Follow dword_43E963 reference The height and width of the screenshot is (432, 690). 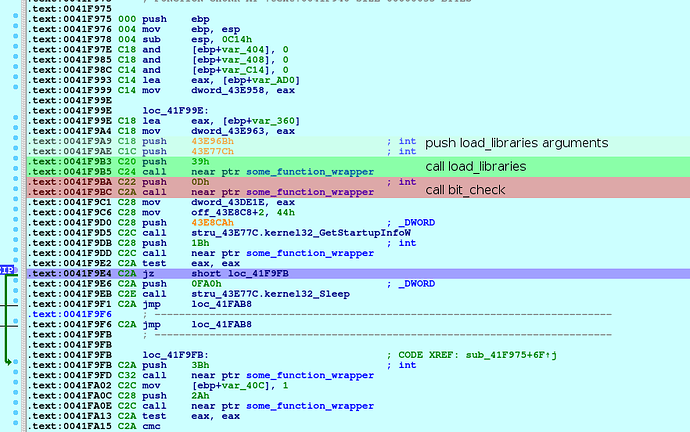228,131
